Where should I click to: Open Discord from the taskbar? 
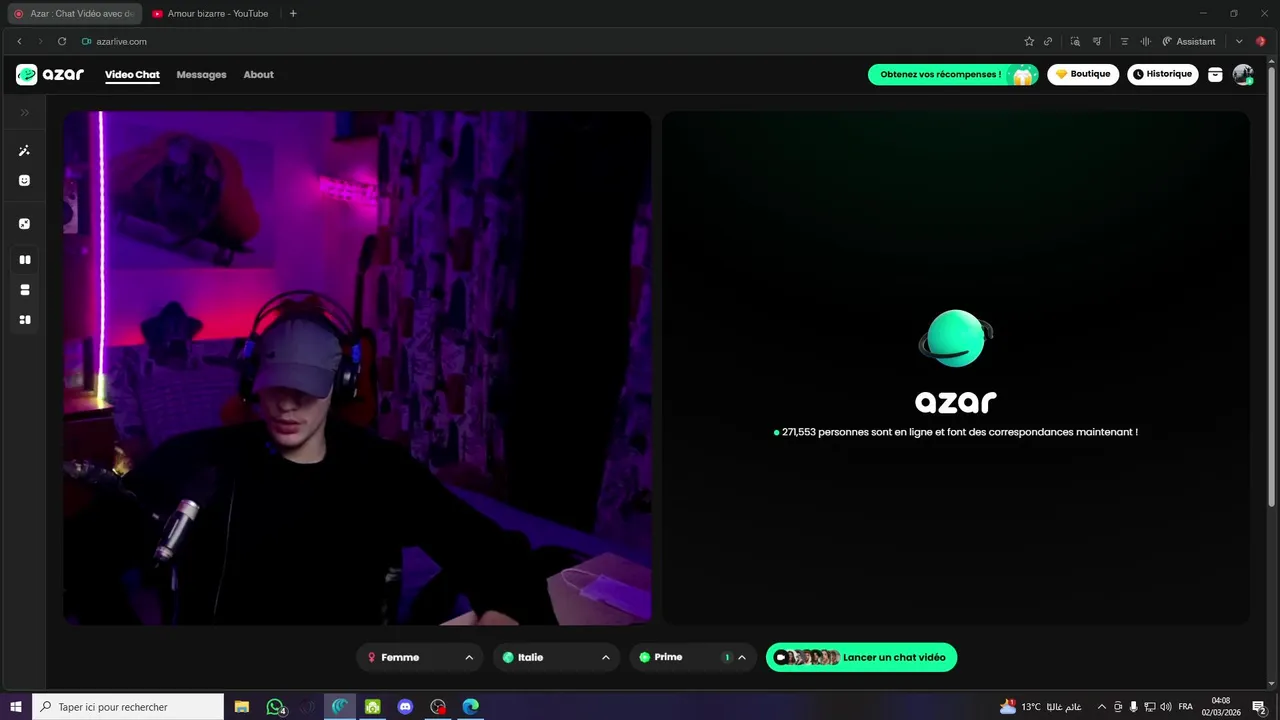[x=405, y=707]
